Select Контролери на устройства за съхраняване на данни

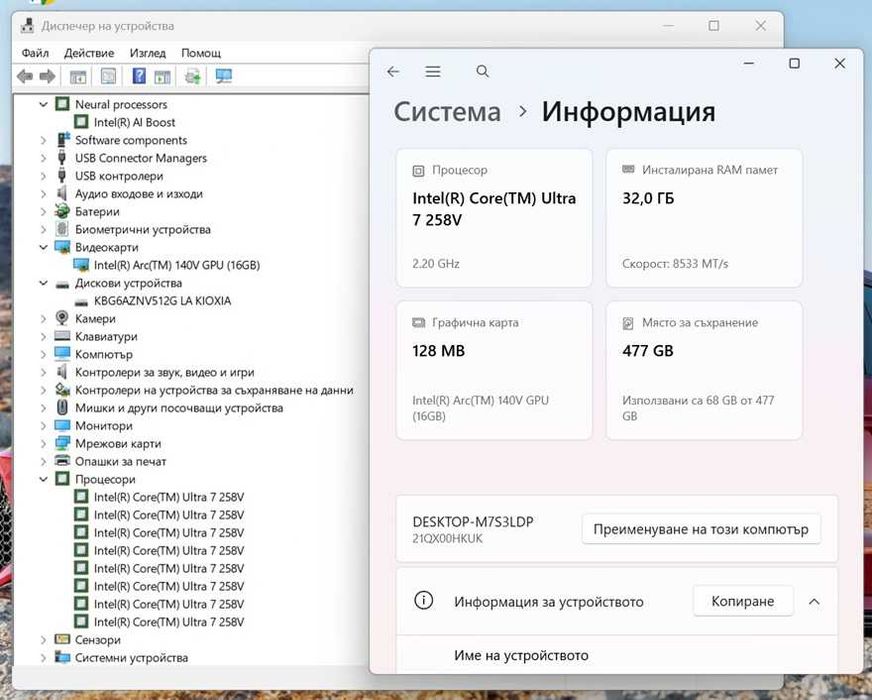tap(214, 390)
